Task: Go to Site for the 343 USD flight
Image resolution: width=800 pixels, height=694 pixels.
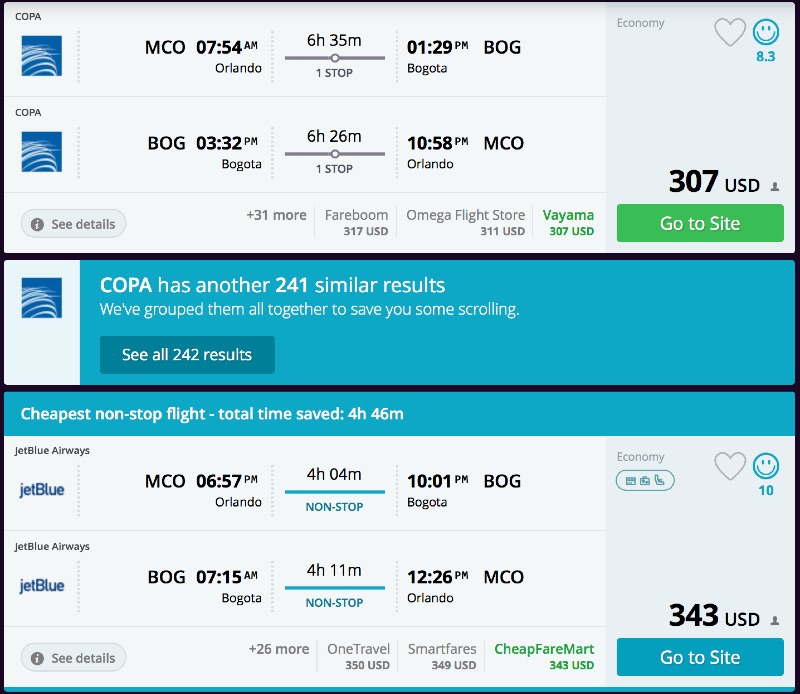Action: (x=700, y=657)
